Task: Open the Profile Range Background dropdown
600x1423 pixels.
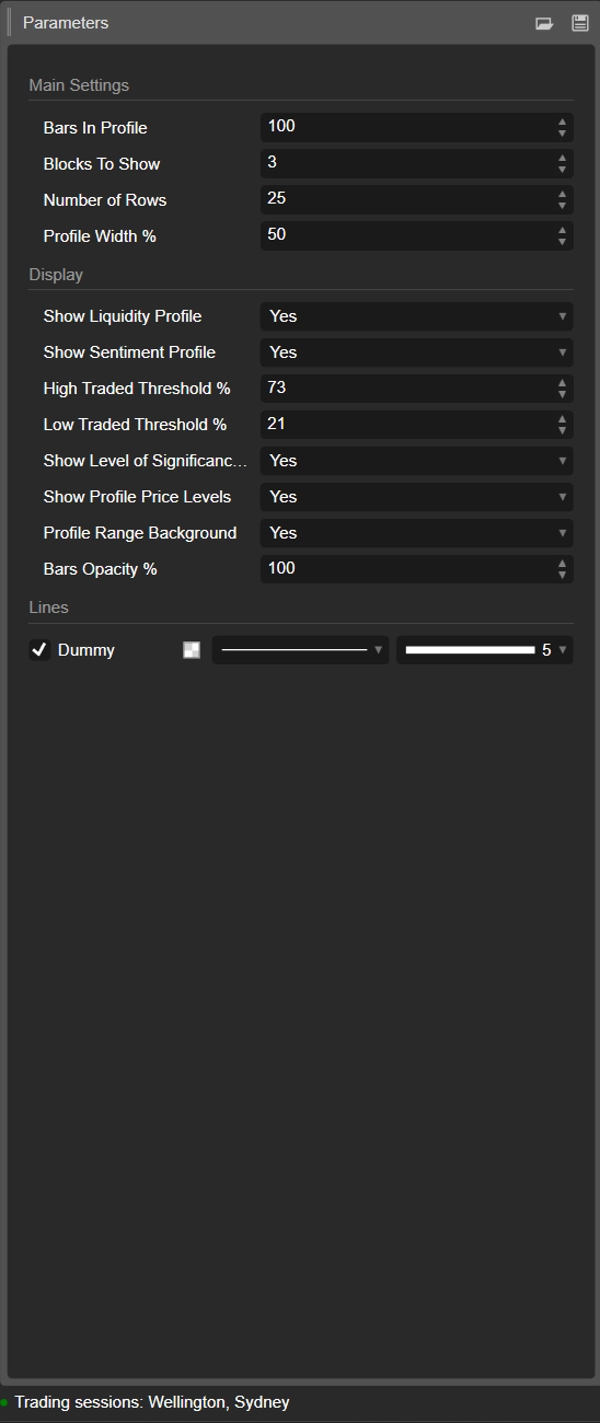Action: (561, 533)
